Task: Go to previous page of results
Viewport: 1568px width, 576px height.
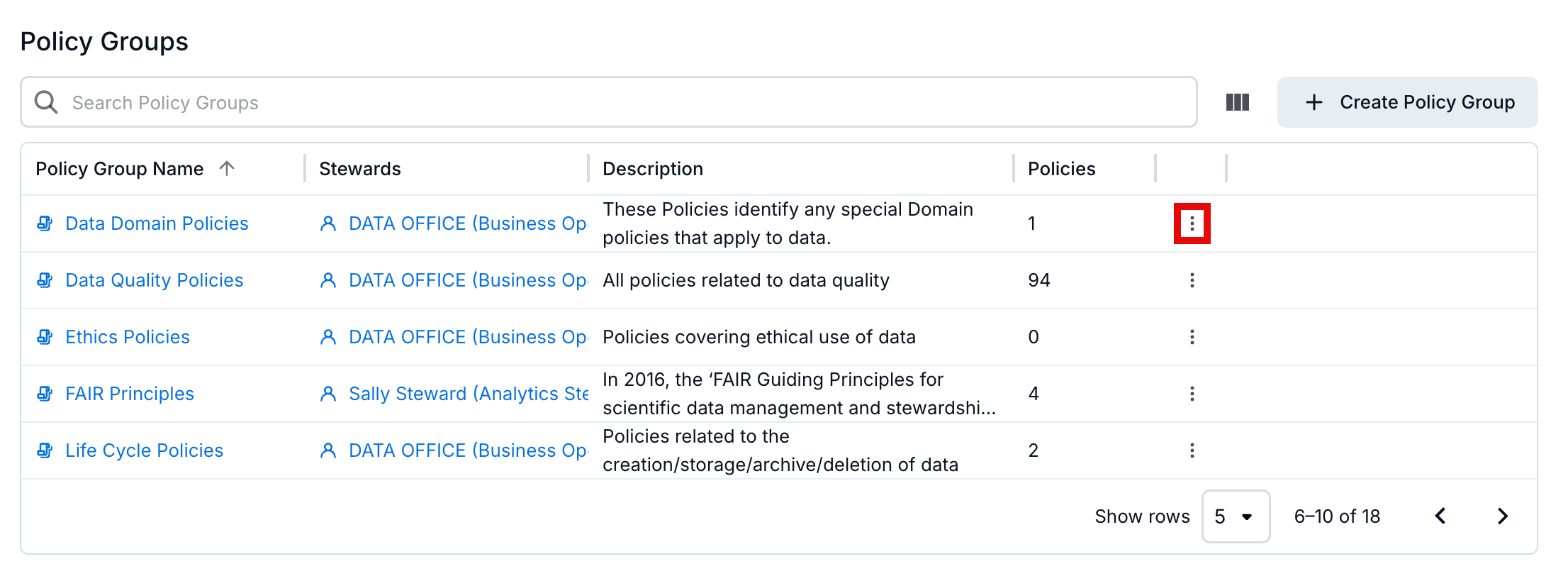Action: 1440,516
